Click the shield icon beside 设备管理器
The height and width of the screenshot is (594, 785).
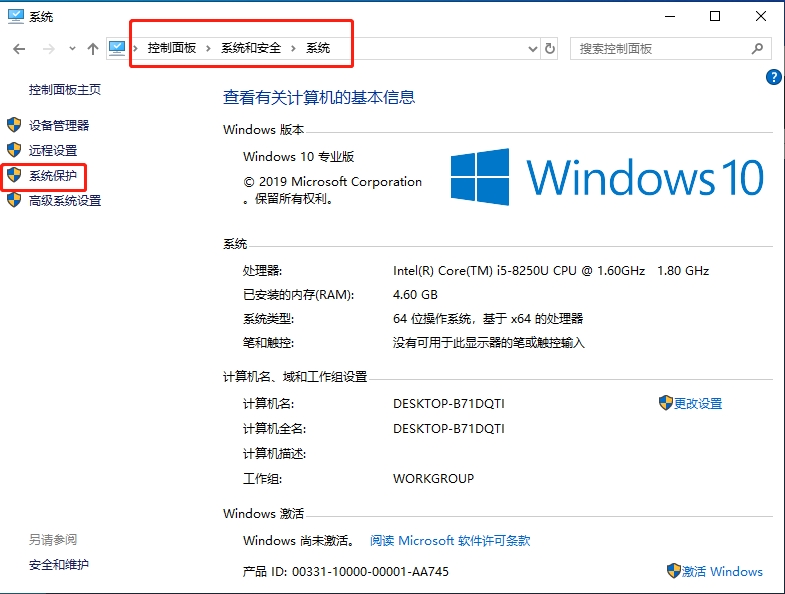click(14, 125)
